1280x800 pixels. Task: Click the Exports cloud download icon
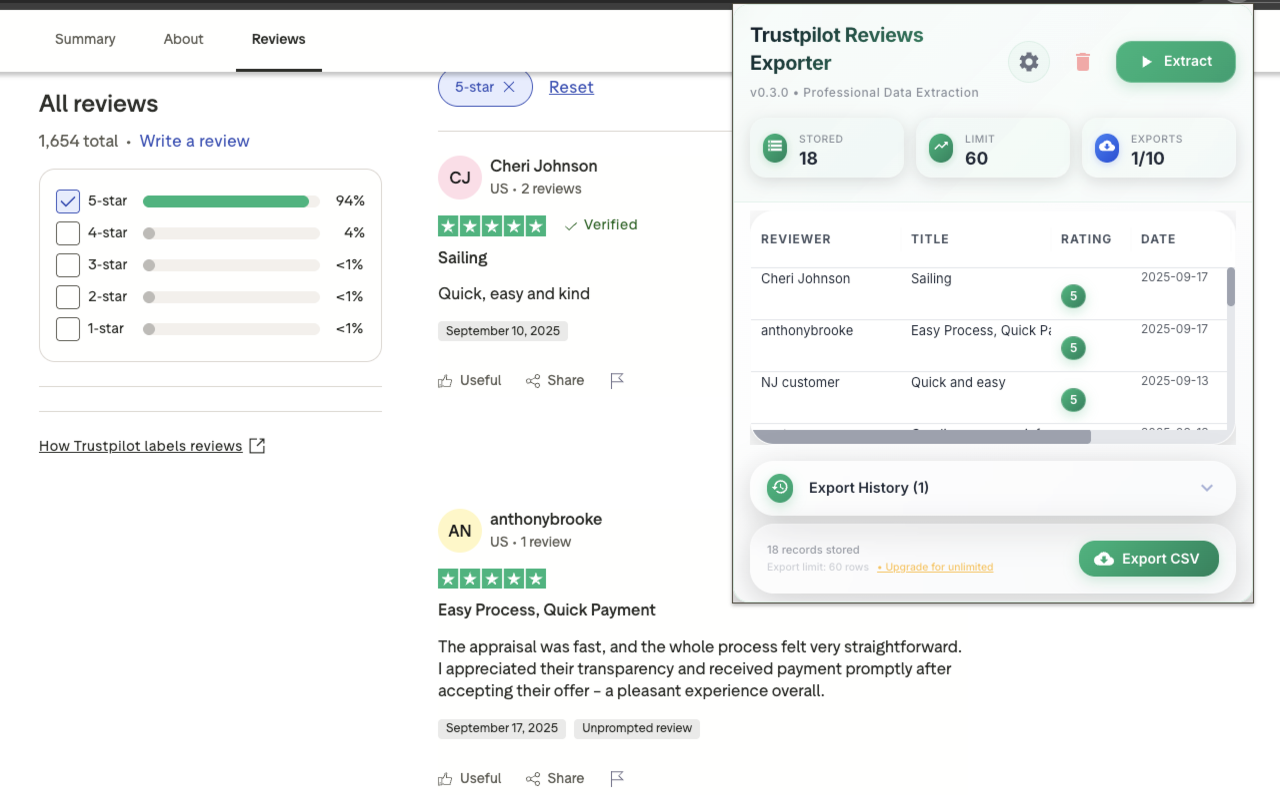(1106, 148)
